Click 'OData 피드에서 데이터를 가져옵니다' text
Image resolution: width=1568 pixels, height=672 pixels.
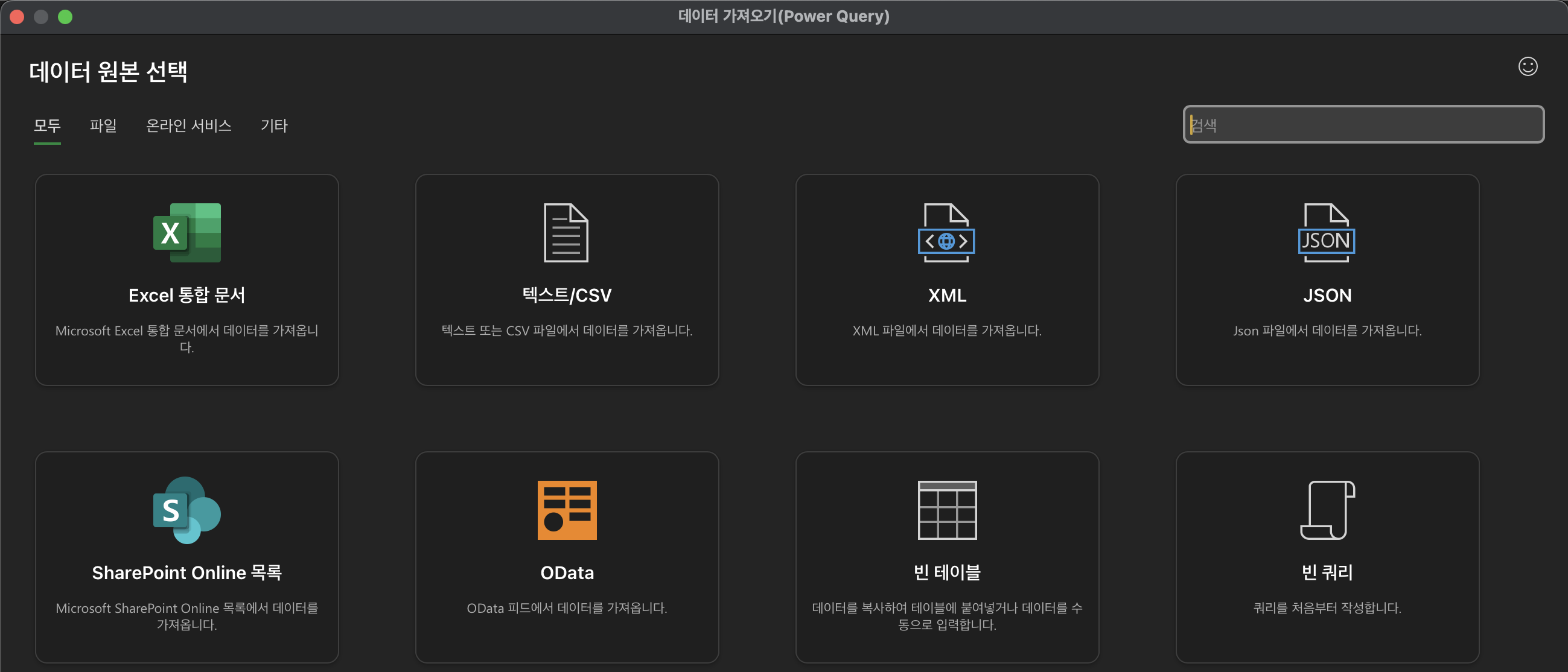pyautogui.click(x=567, y=607)
